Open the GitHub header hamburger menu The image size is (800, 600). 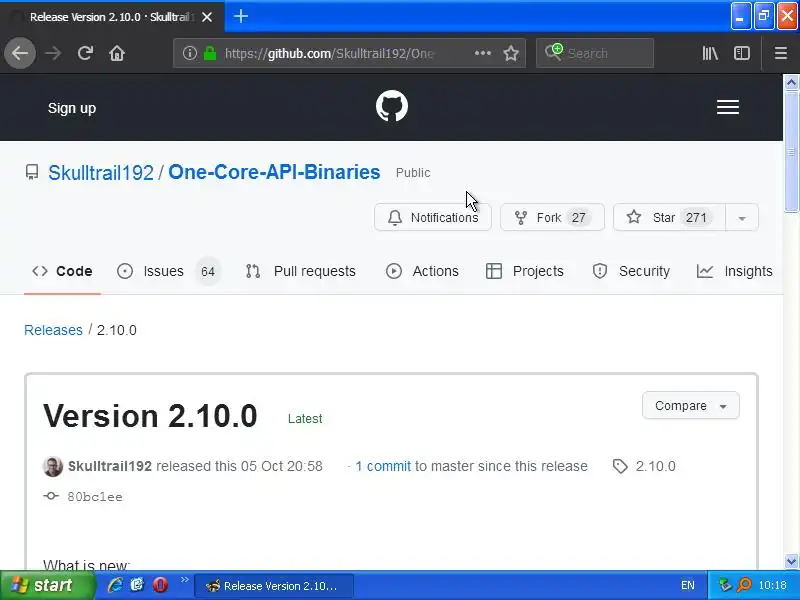coord(728,107)
